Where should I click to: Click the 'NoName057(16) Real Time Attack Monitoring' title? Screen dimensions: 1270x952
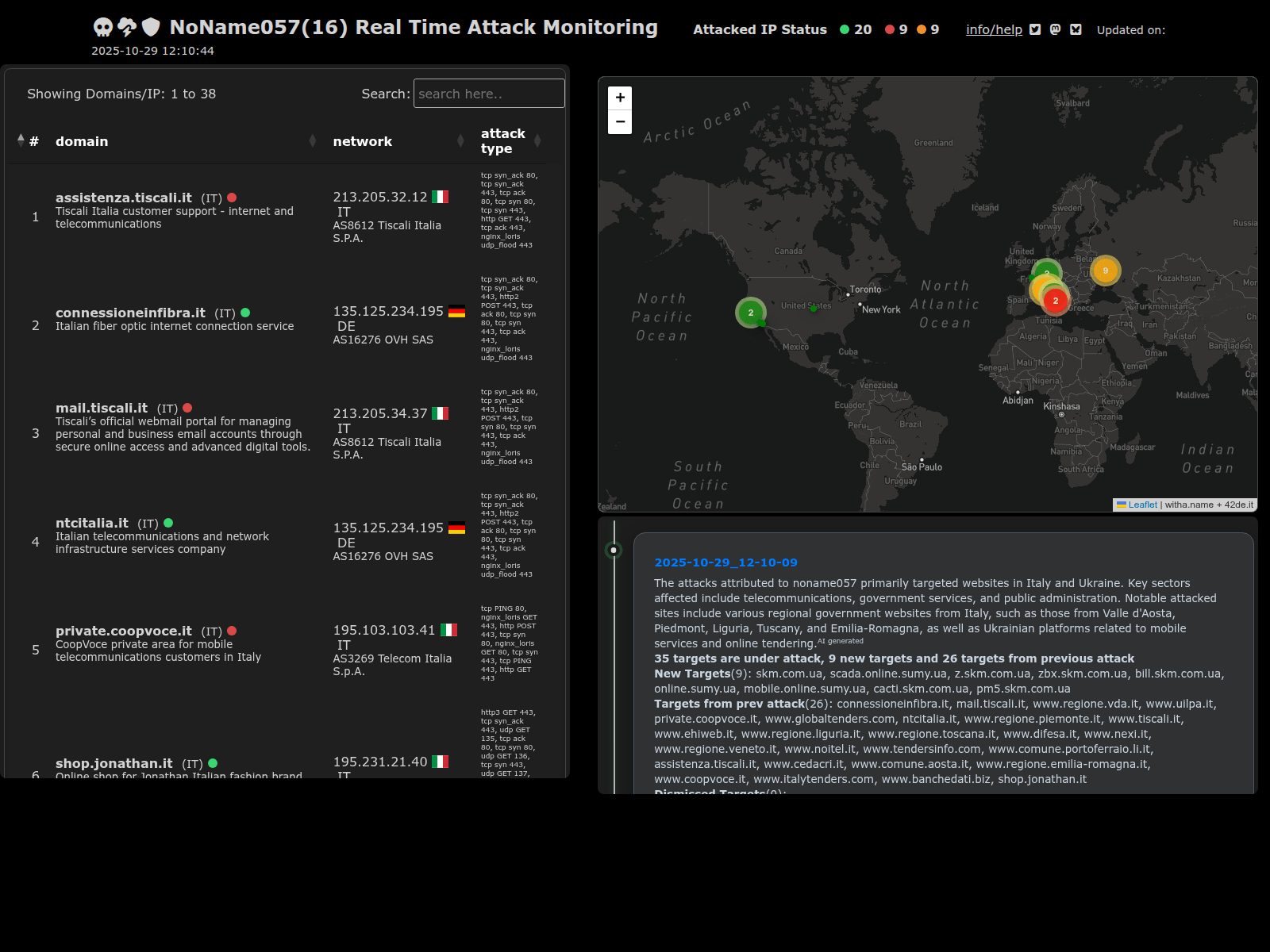[414, 27]
